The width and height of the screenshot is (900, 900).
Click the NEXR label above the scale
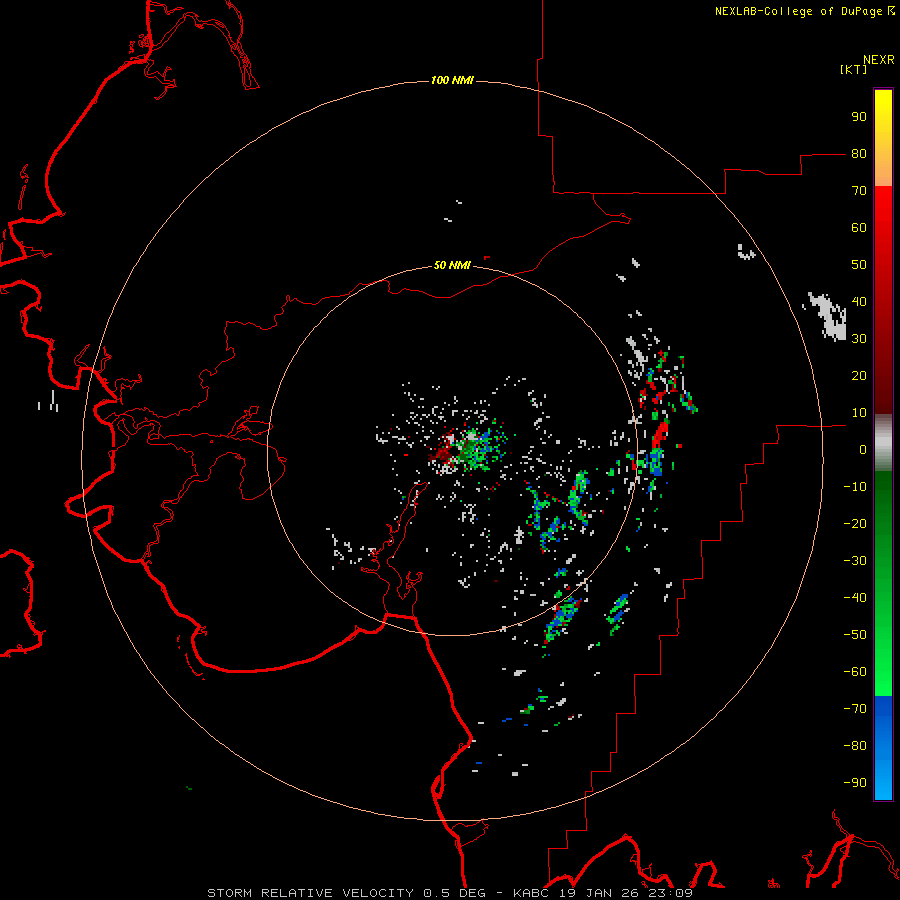(879, 60)
